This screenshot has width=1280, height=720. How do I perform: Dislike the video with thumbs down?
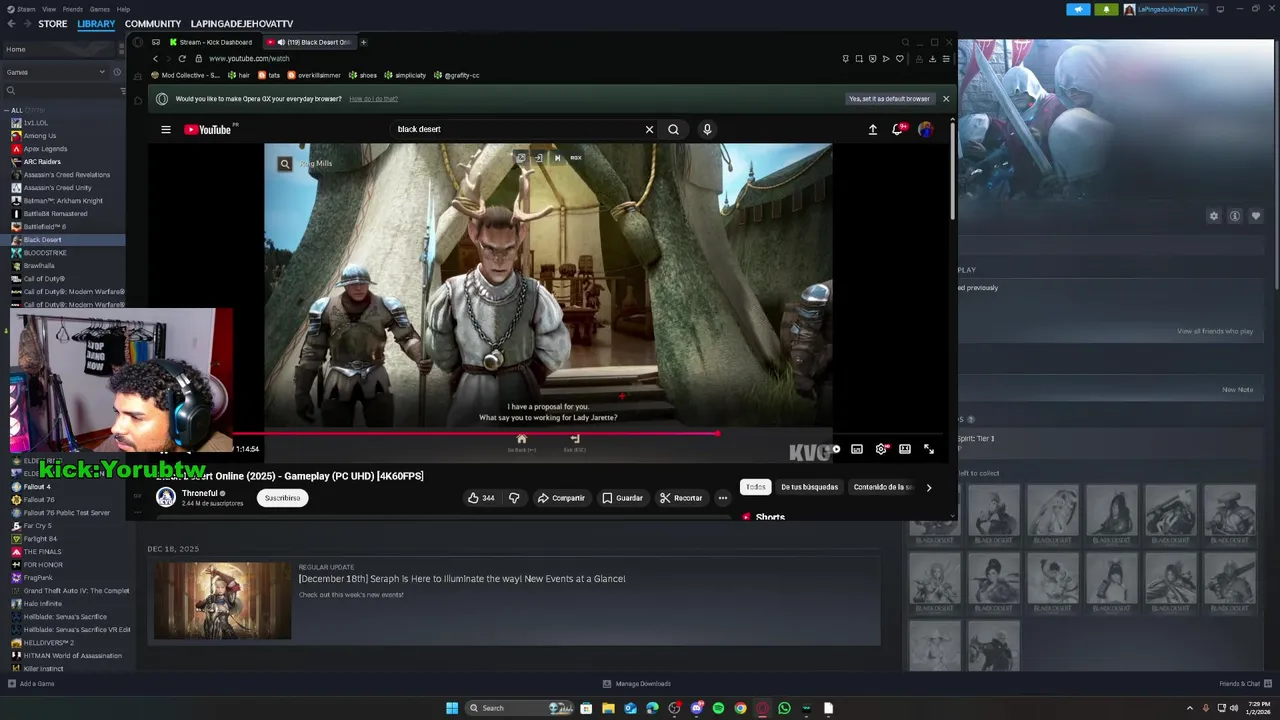(514, 498)
